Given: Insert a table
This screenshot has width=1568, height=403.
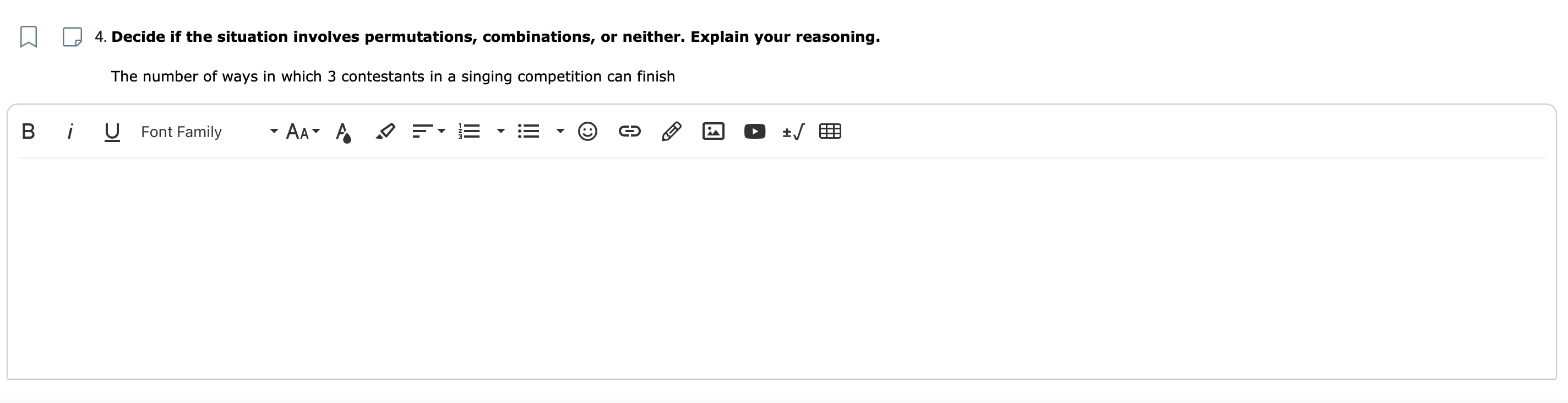Looking at the screenshot, I should pos(831,131).
